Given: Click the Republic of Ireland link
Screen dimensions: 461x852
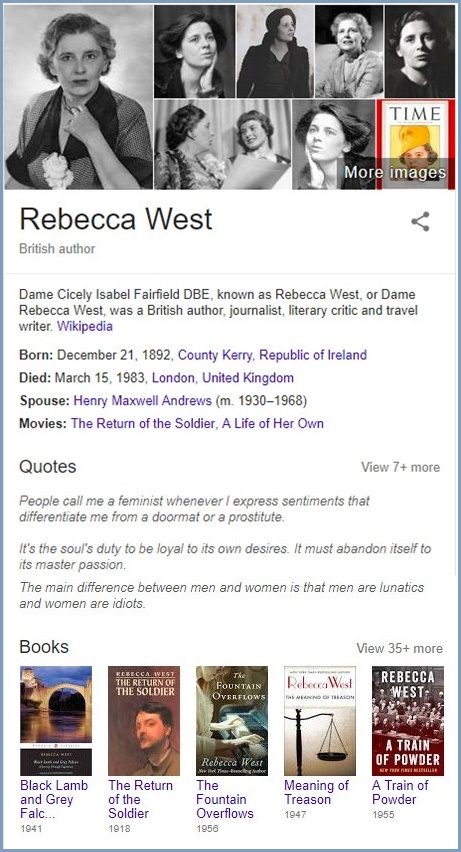Looking at the screenshot, I should [313, 355].
